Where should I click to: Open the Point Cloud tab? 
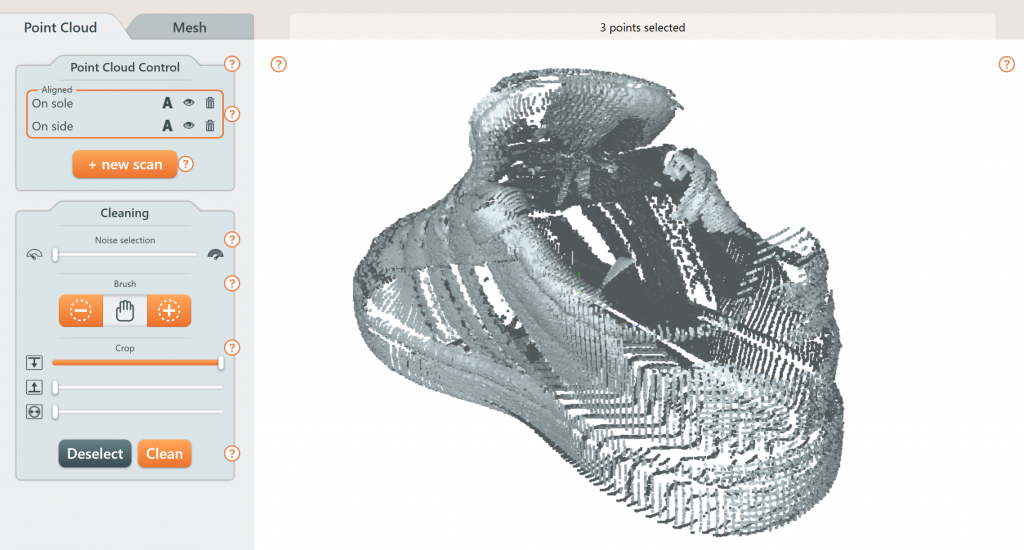[60, 27]
